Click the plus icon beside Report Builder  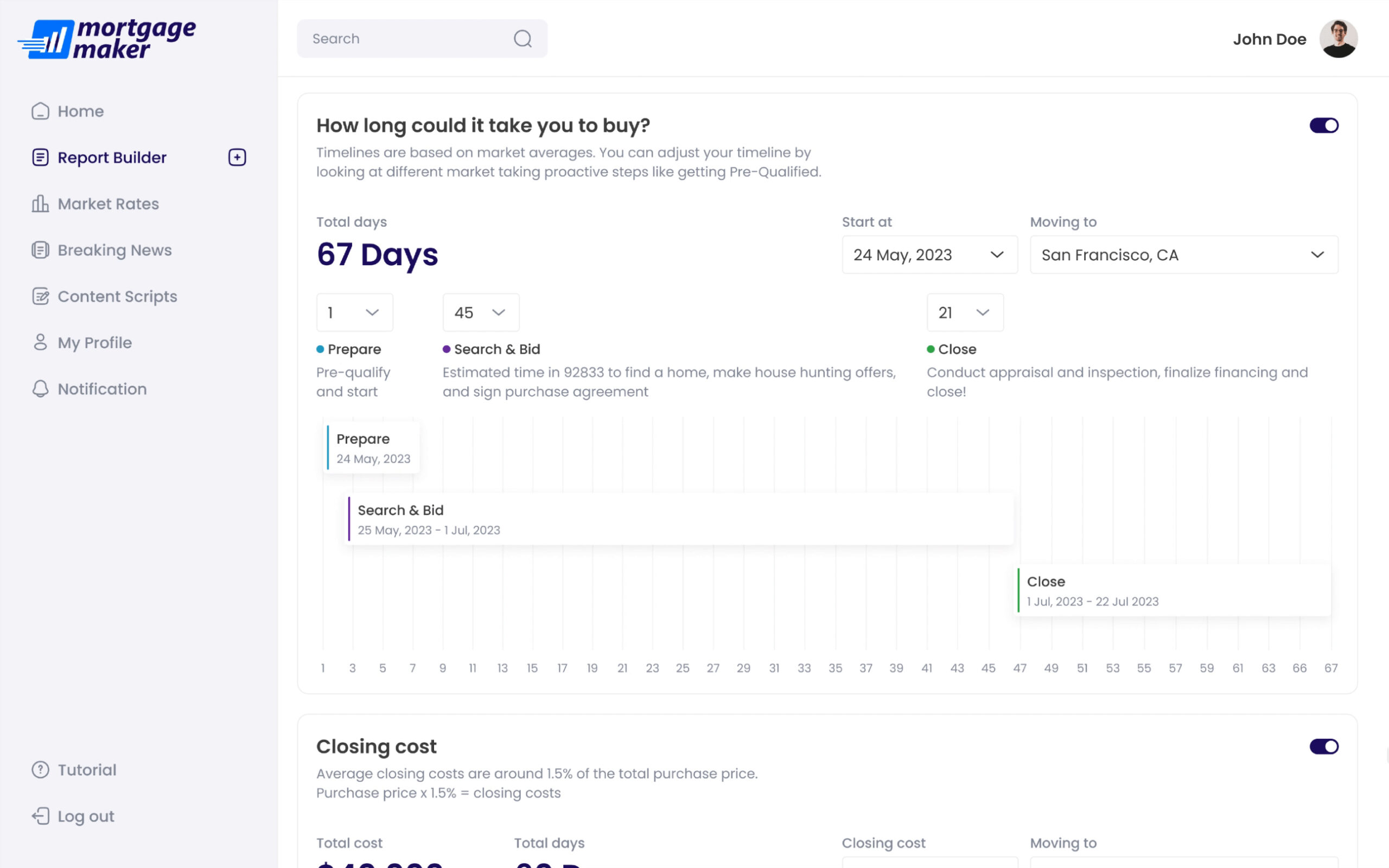(237, 157)
